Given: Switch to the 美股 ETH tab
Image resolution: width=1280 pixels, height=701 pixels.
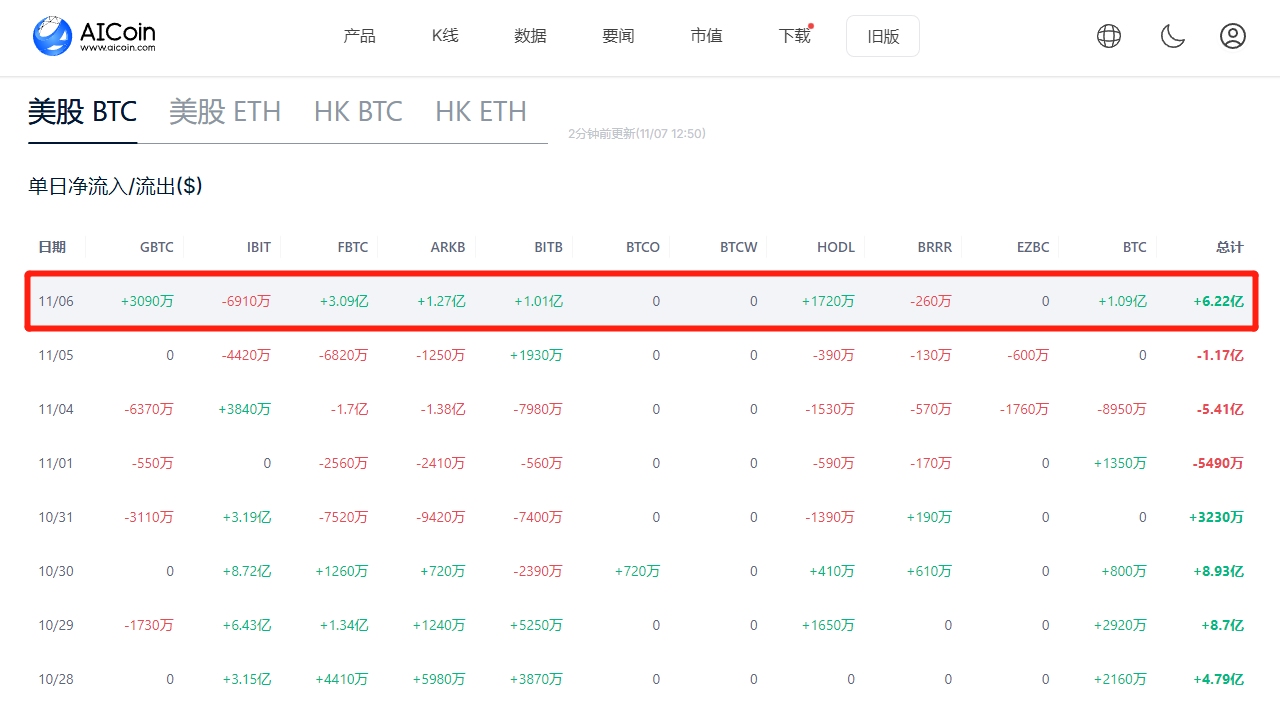Looking at the screenshot, I should pos(225,111).
